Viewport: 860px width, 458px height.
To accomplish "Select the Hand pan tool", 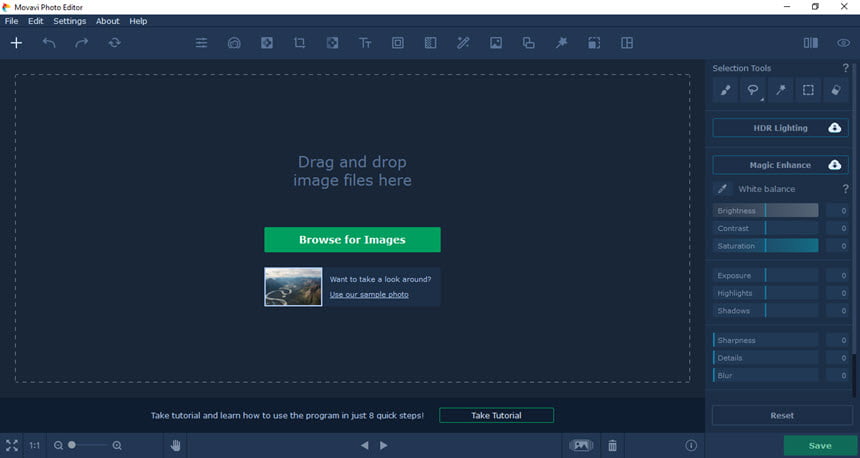I will click(x=176, y=445).
